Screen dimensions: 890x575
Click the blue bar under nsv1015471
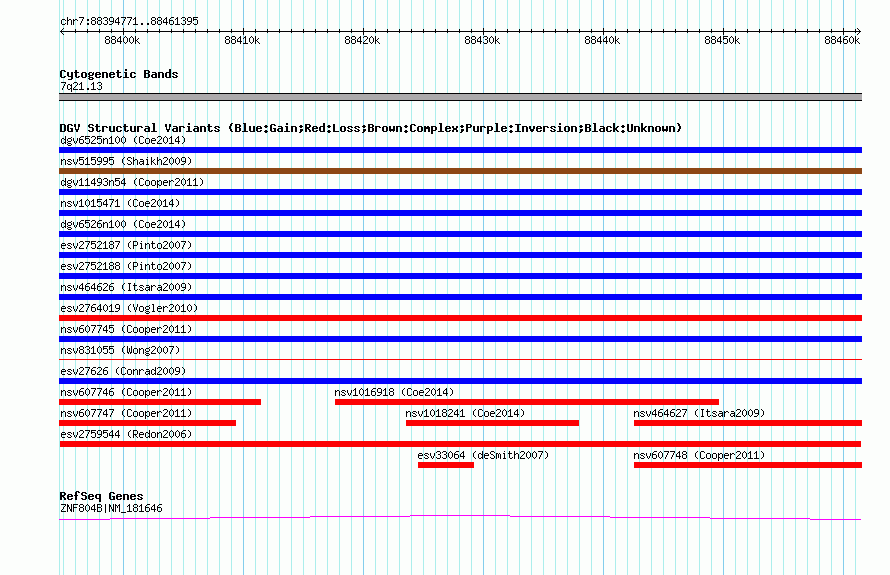pyautogui.click(x=460, y=213)
